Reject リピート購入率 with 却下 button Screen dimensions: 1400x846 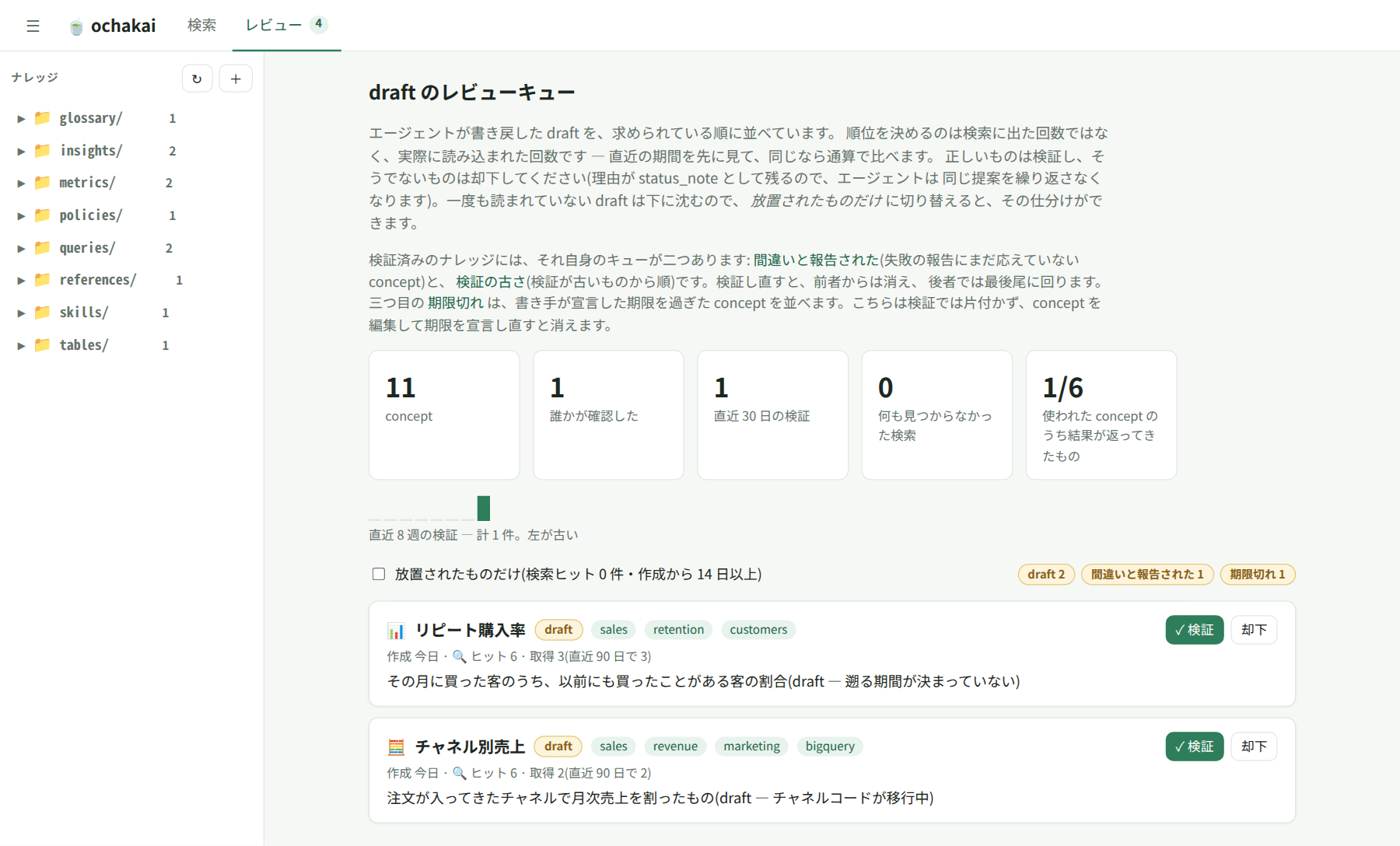click(1254, 630)
